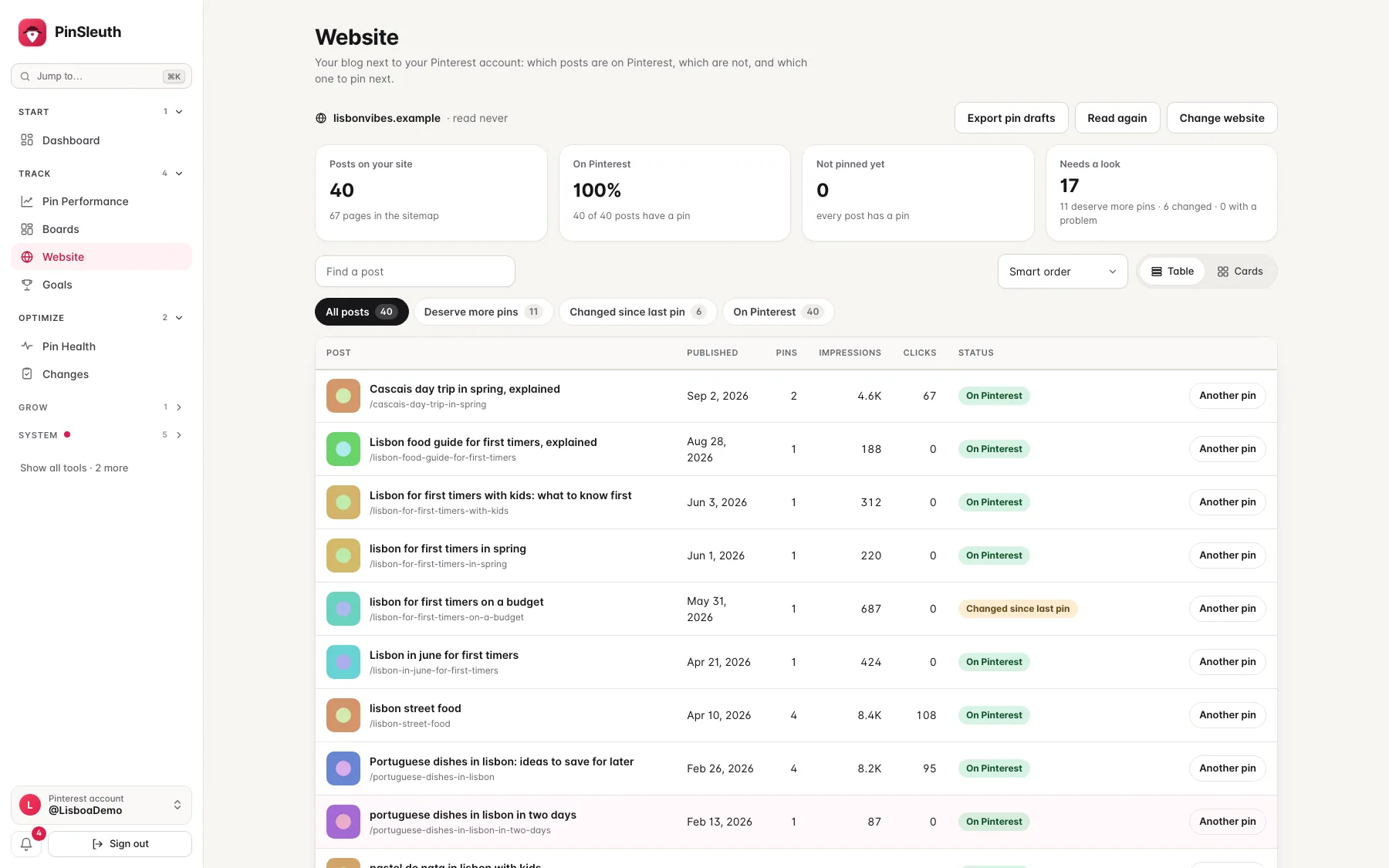Expand the SYSTEM section
This screenshot has height=868, width=1389.
(x=179, y=435)
